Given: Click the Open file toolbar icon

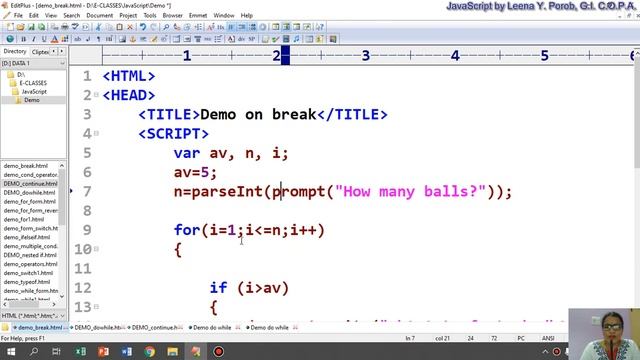Looking at the screenshot, I should 20,27.
